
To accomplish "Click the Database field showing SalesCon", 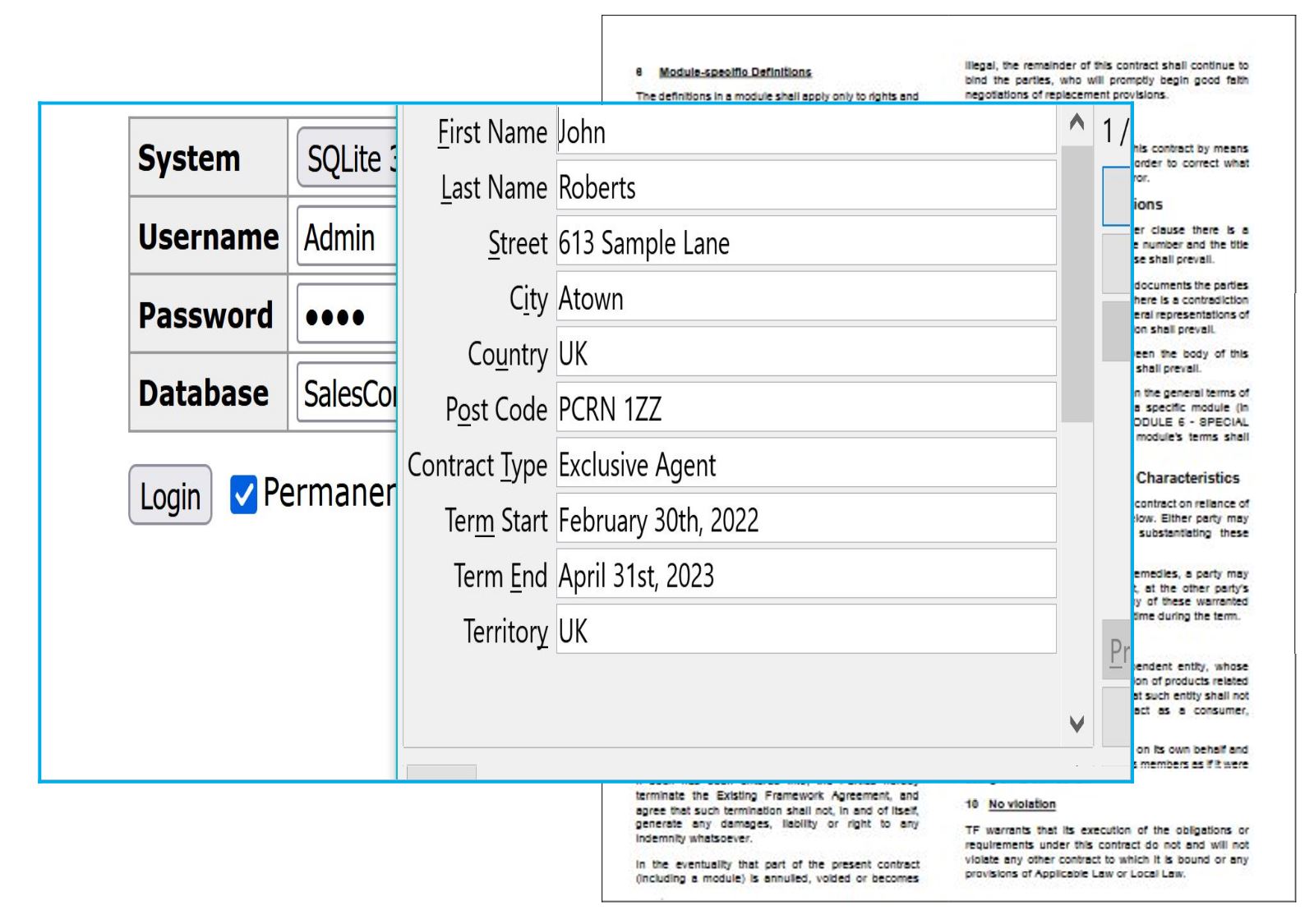I will tap(347, 393).
